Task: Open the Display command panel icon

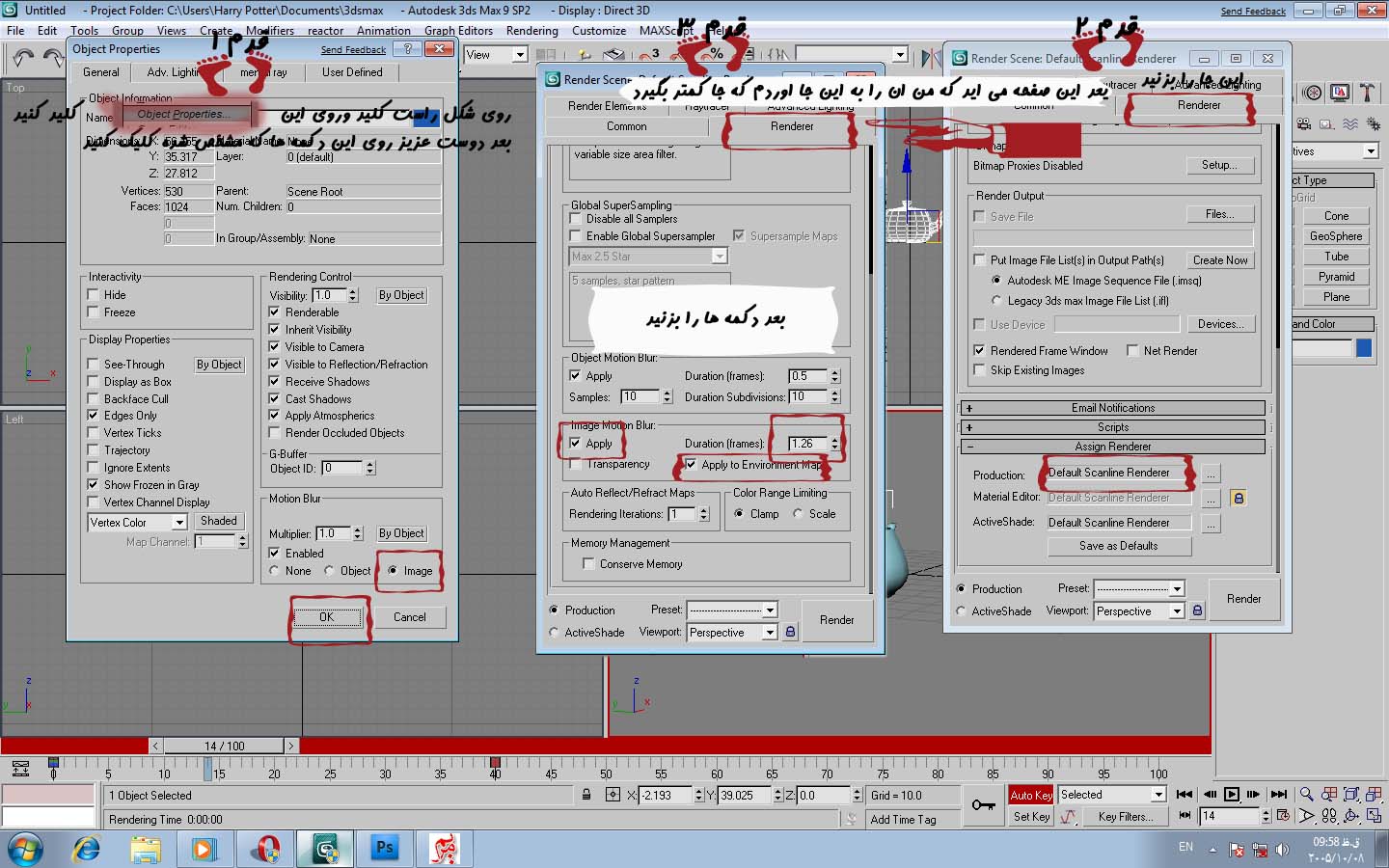Action: pos(1340,93)
